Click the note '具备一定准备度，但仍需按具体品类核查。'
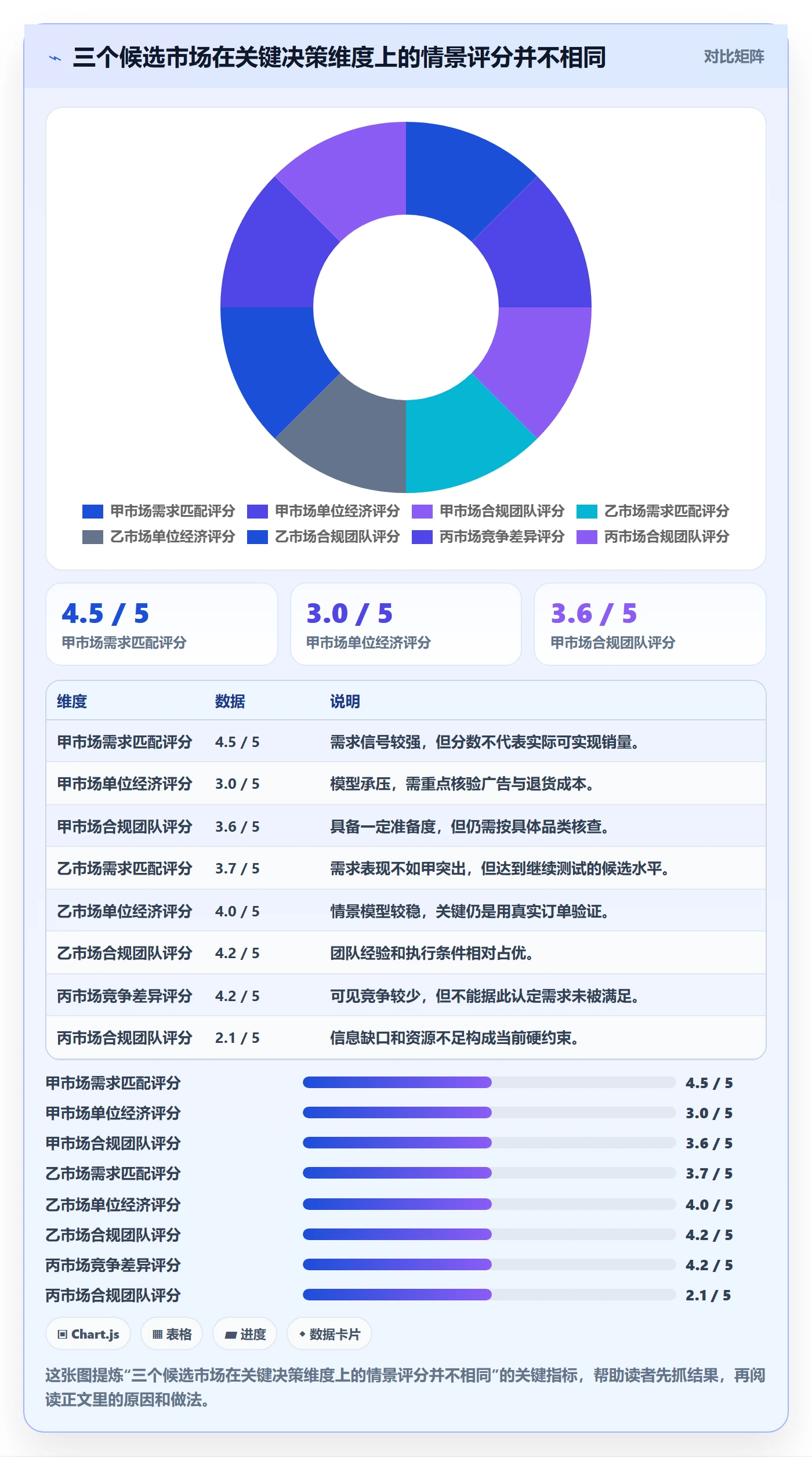The height and width of the screenshot is (1457, 812). 470,827
